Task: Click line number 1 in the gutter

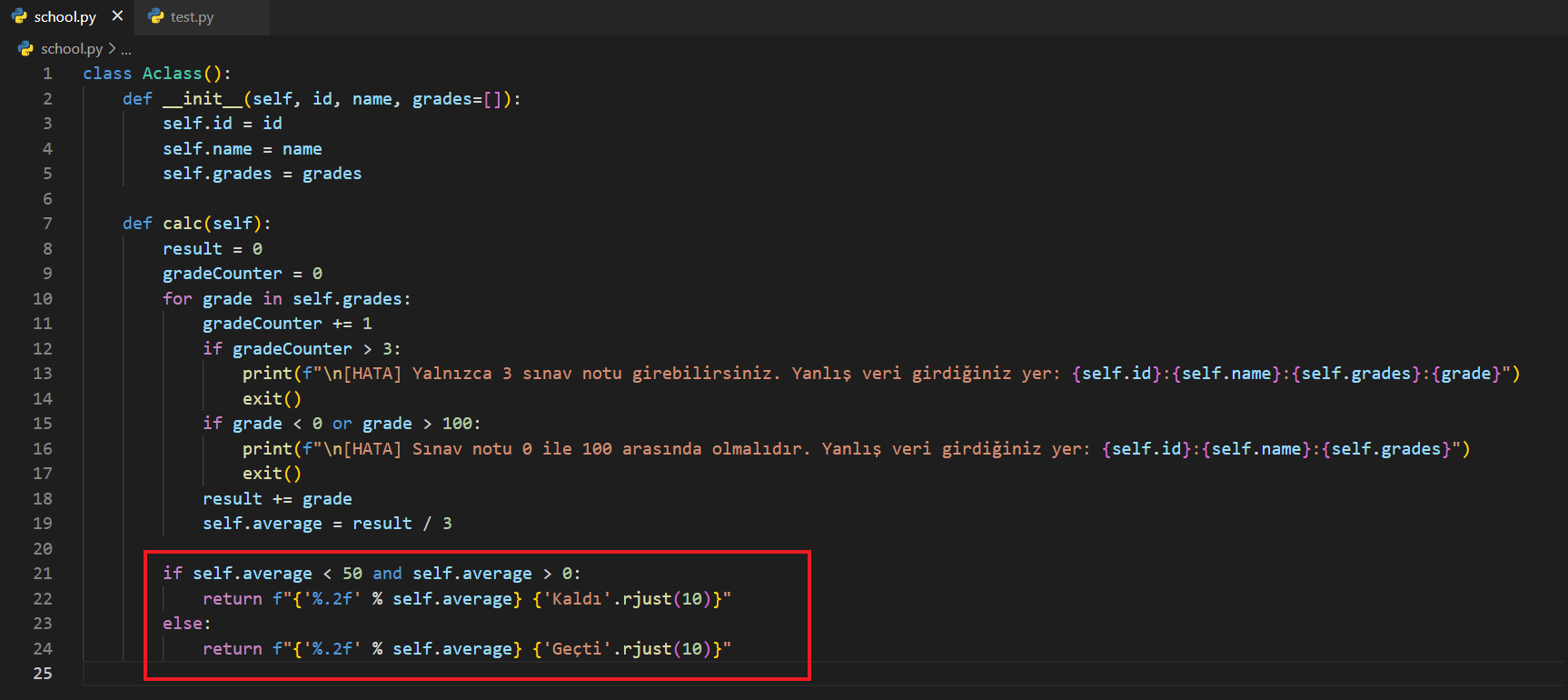Action: point(47,74)
